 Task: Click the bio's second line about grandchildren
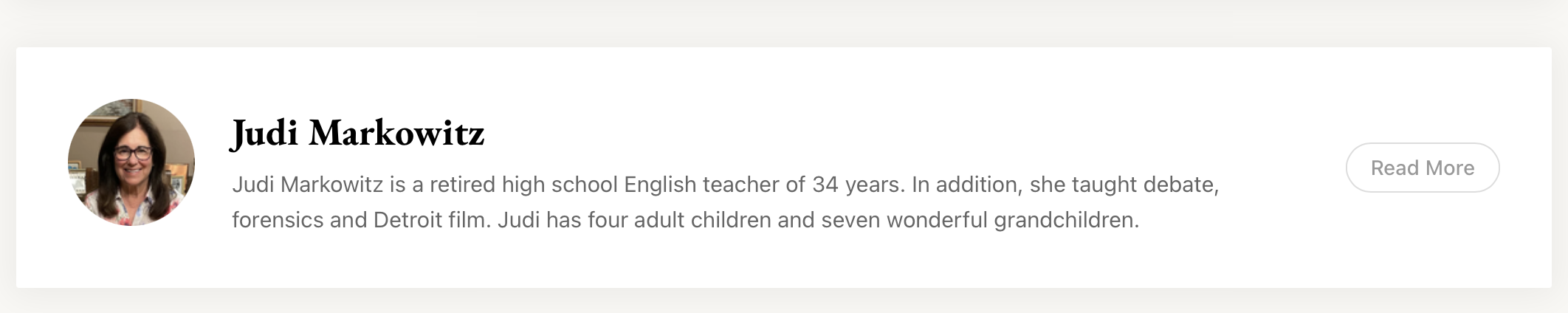[x=685, y=220]
